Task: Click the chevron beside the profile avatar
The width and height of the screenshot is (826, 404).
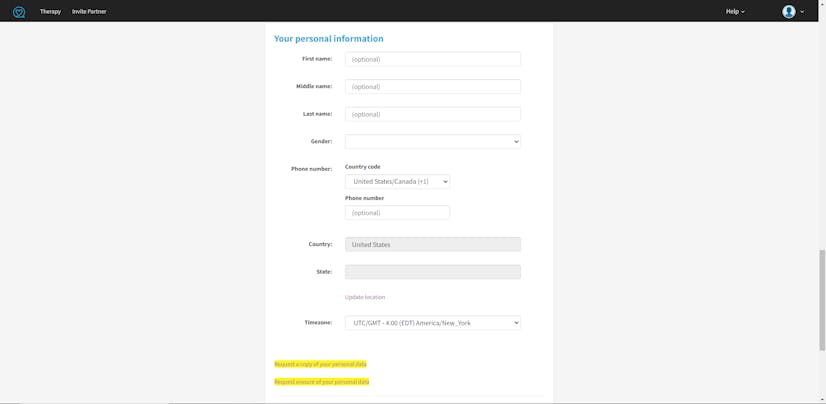Action: [x=802, y=12]
